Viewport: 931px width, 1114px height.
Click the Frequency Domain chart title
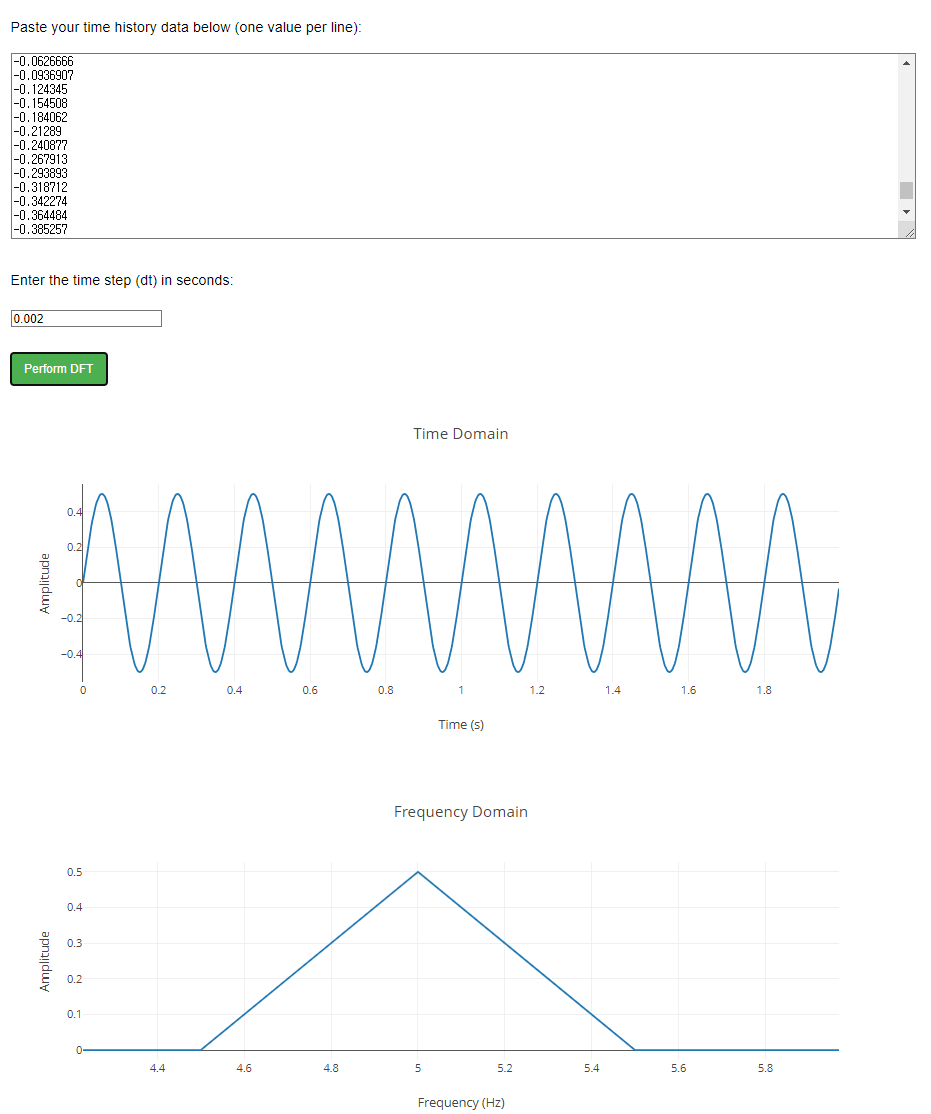click(460, 811)
